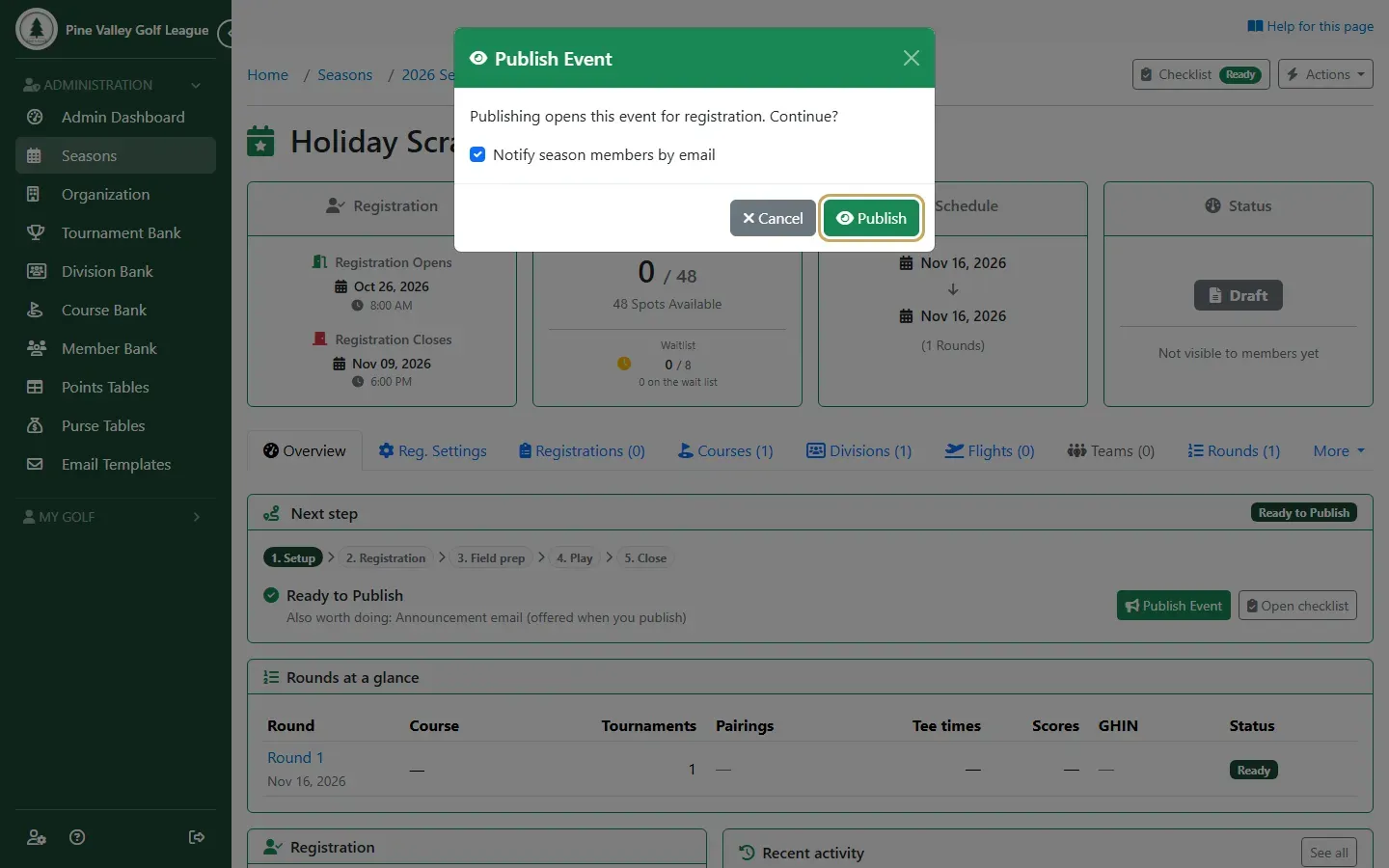Switch to the Teams (0) tab
1389x868 pixels.
[1110, 450]
